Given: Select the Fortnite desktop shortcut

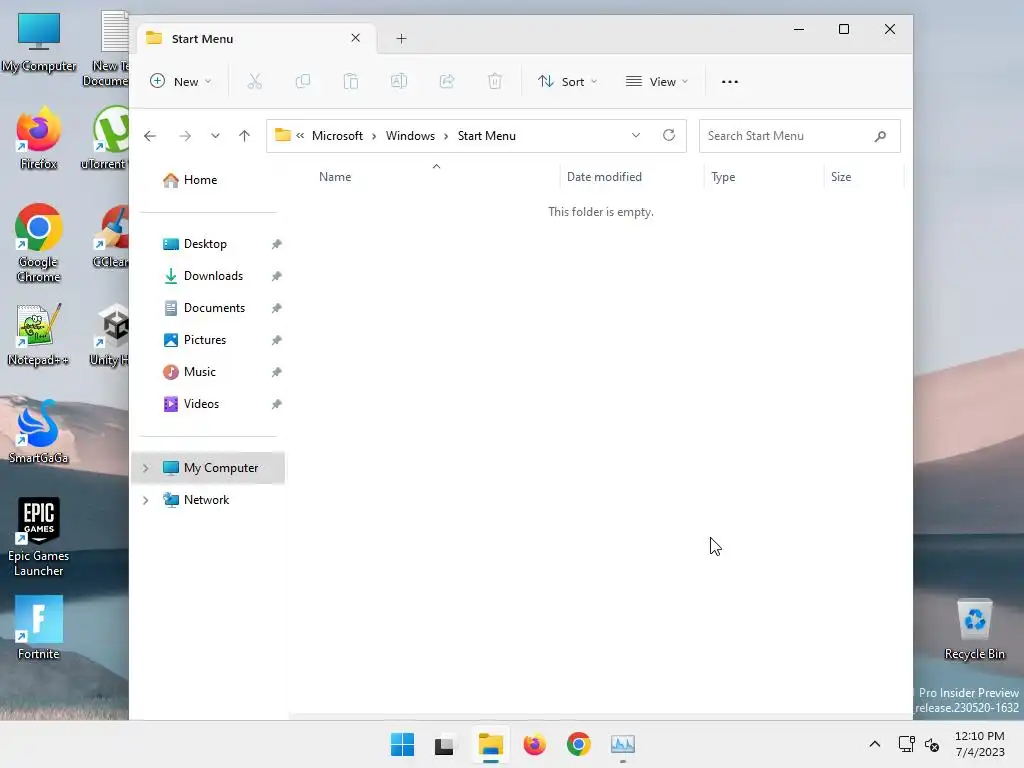Looking at the screenshot, I should pos(39,628).
